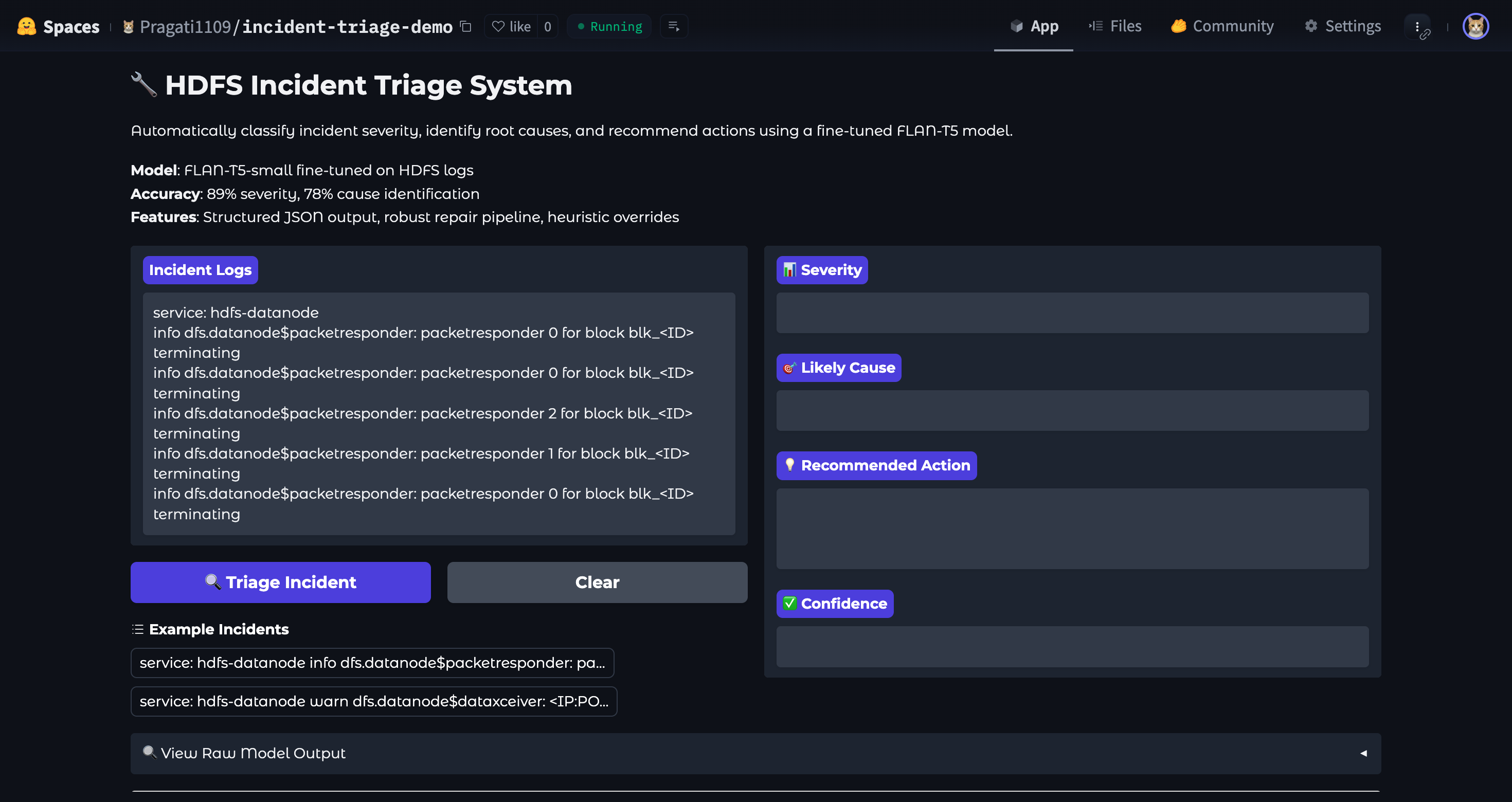Switch to the Files tab
Image resolution: width=1512 pixels, height=802 pixels.
1115,26
